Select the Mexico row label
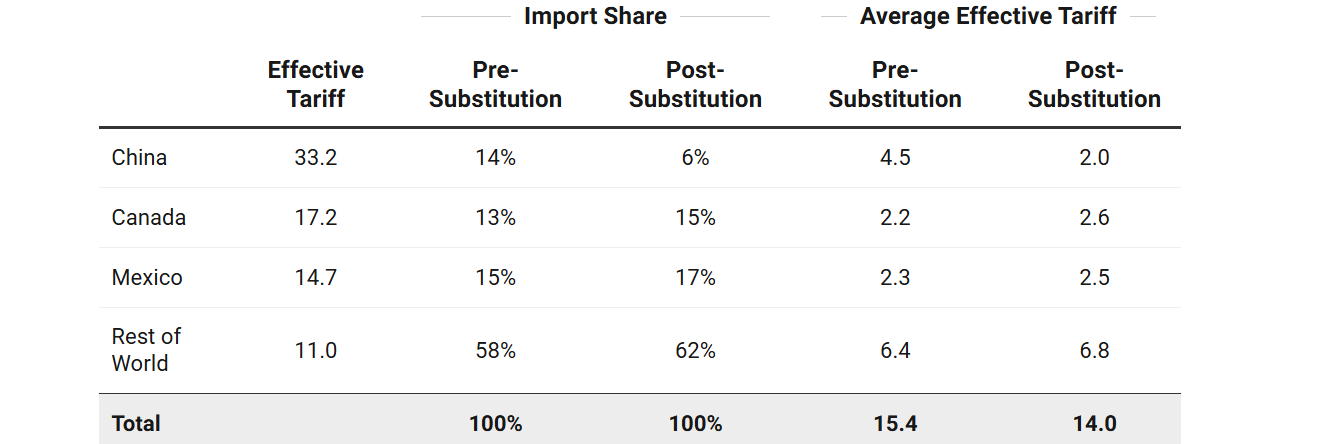Screen dimensions: 1344x444 (147, 277)
